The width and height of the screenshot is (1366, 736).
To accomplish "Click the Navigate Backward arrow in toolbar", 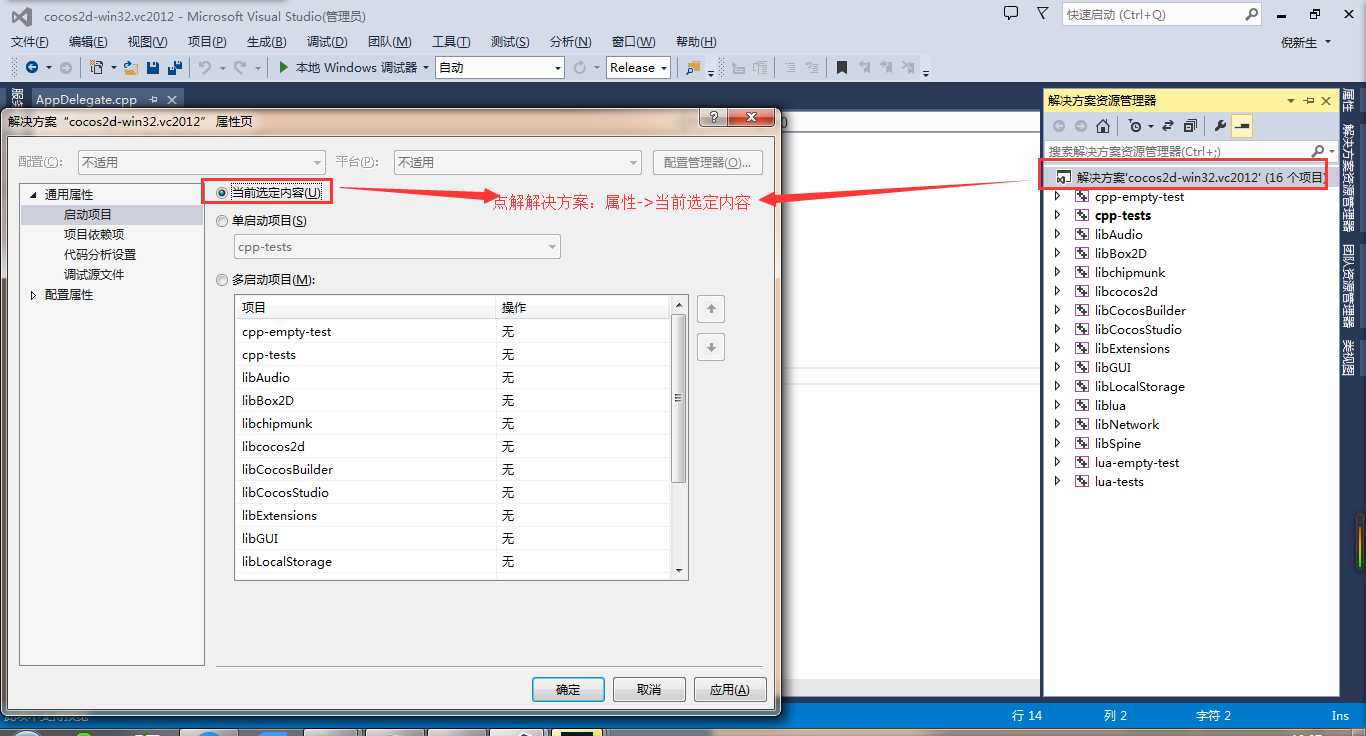I will pos(32,68).
